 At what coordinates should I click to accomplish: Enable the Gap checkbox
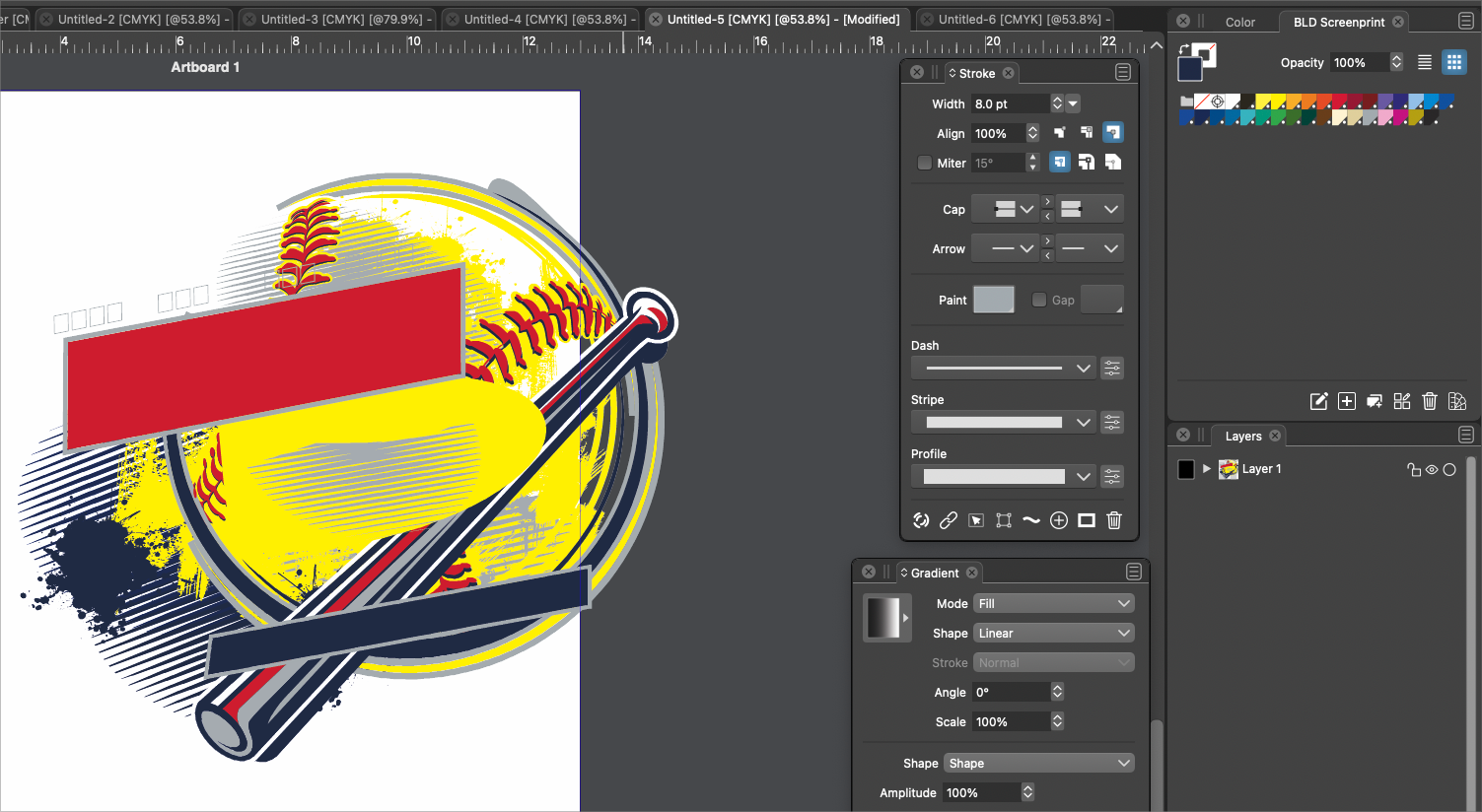coord(1039,300)
